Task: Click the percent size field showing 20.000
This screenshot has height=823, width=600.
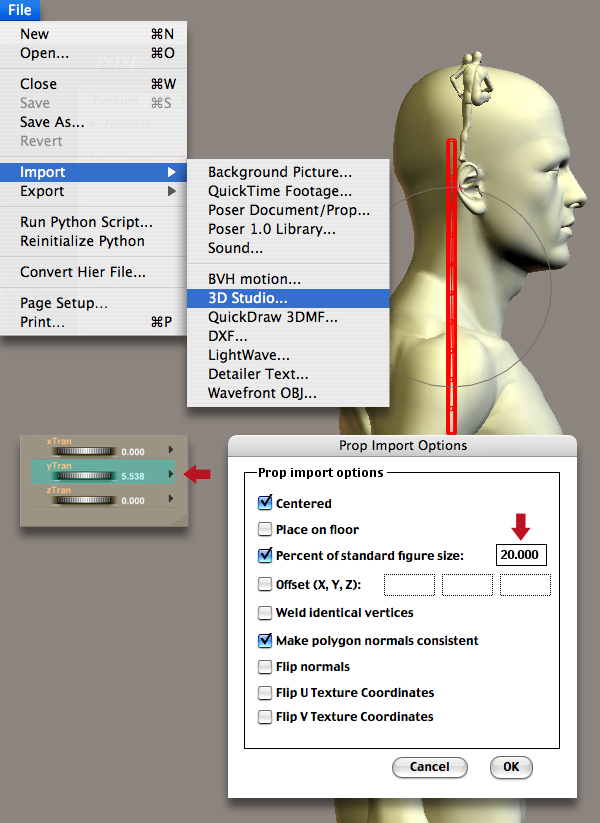Action: pos(521,555)
